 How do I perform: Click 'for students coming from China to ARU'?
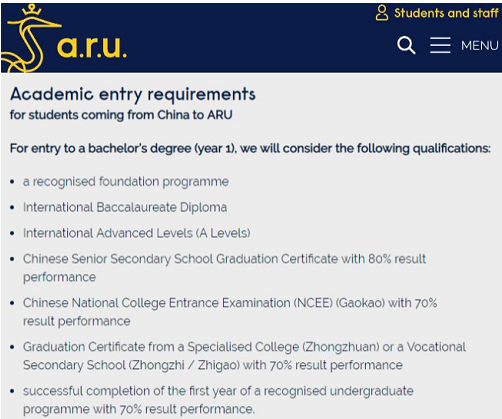(x=121, y=115)
